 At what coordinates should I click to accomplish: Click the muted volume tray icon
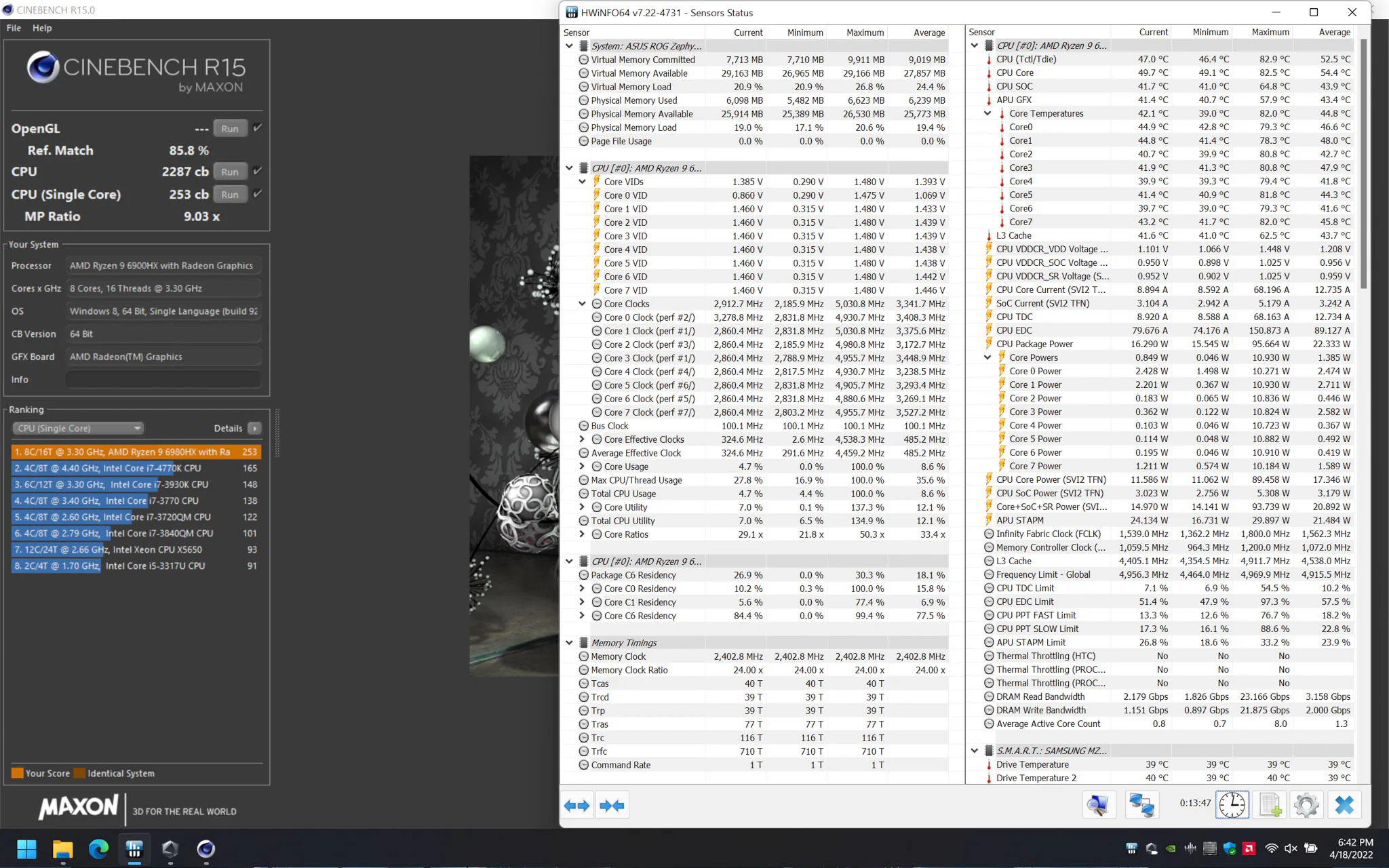click(x=1291, y=848)
